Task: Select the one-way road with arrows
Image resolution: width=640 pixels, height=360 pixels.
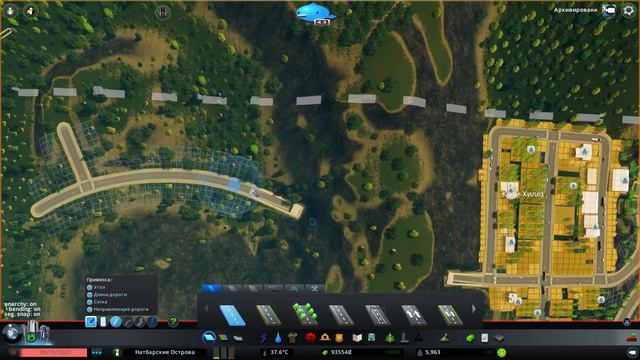Action: click(x=414, y=315)
